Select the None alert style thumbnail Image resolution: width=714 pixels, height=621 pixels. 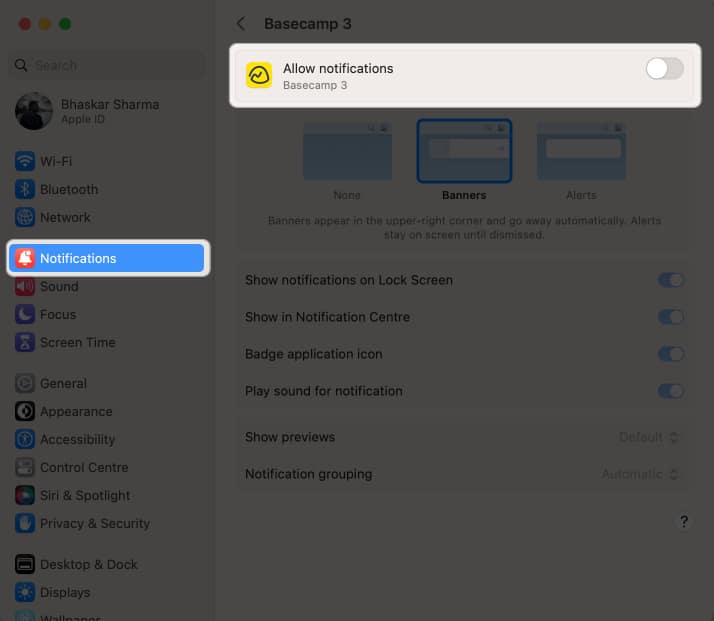point(347,151)
